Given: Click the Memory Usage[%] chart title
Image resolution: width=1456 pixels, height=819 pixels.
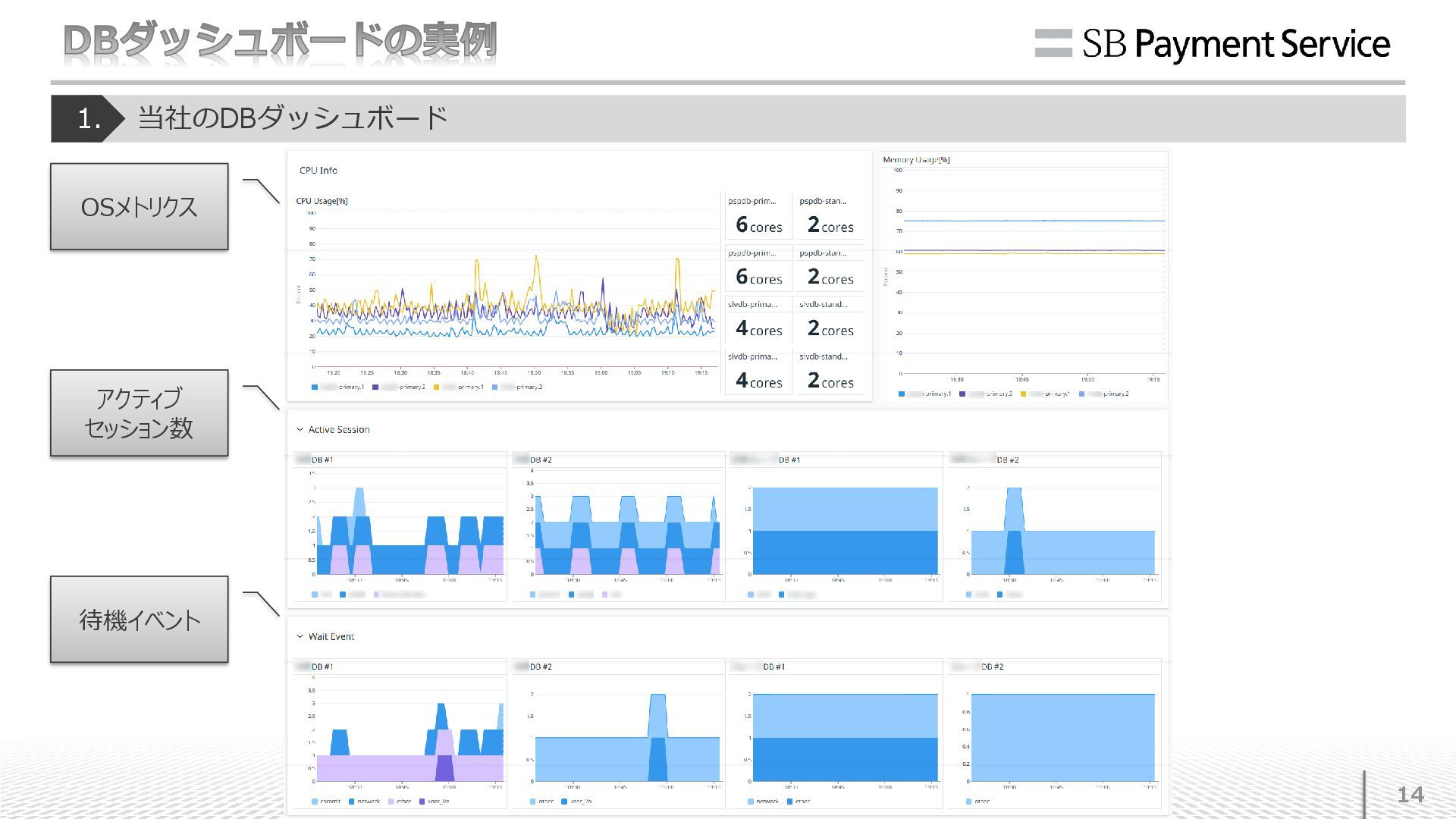Looking at the screenshot, I should pos(916,160).
